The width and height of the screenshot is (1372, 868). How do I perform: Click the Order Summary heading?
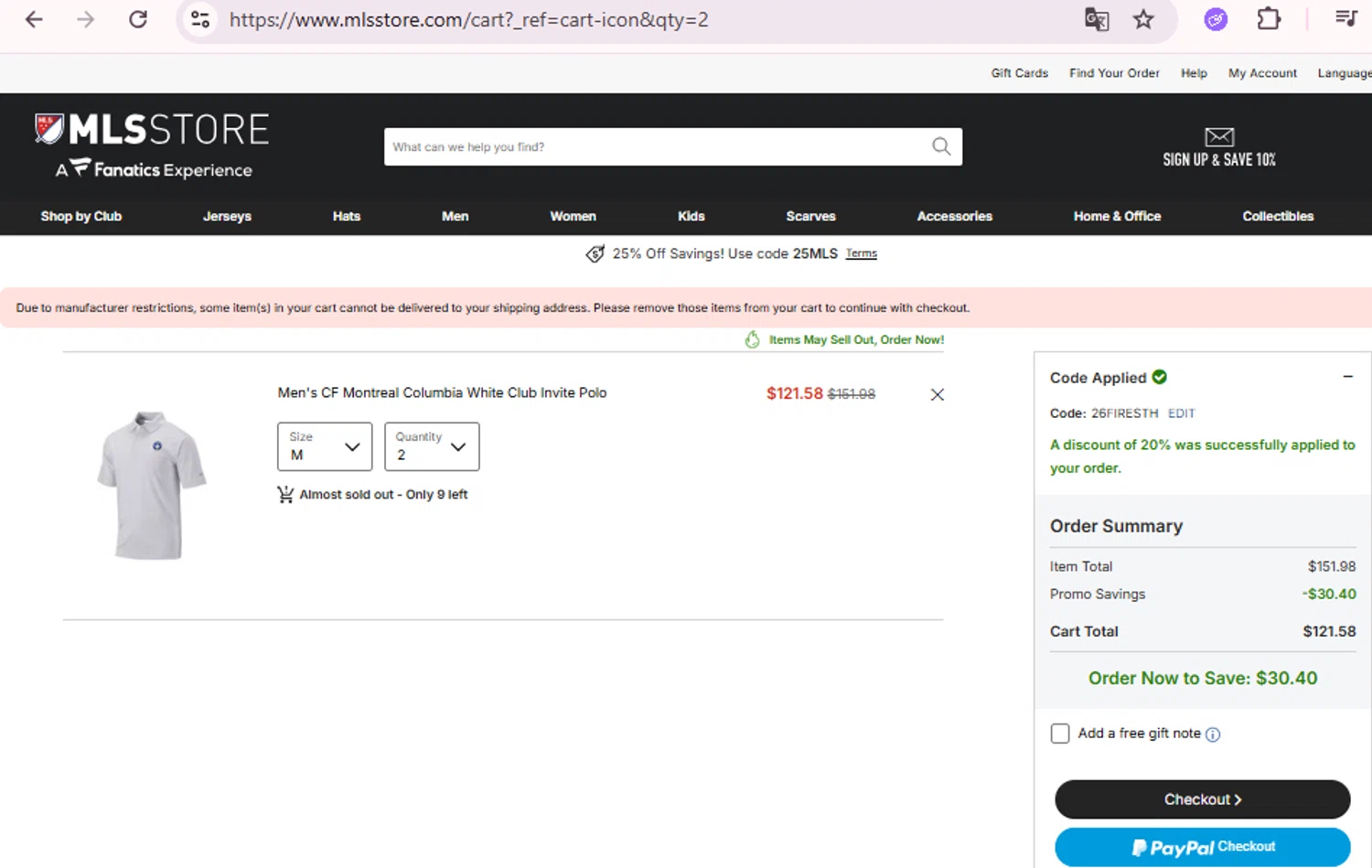pyautogui.click(x=1116, y=526)
